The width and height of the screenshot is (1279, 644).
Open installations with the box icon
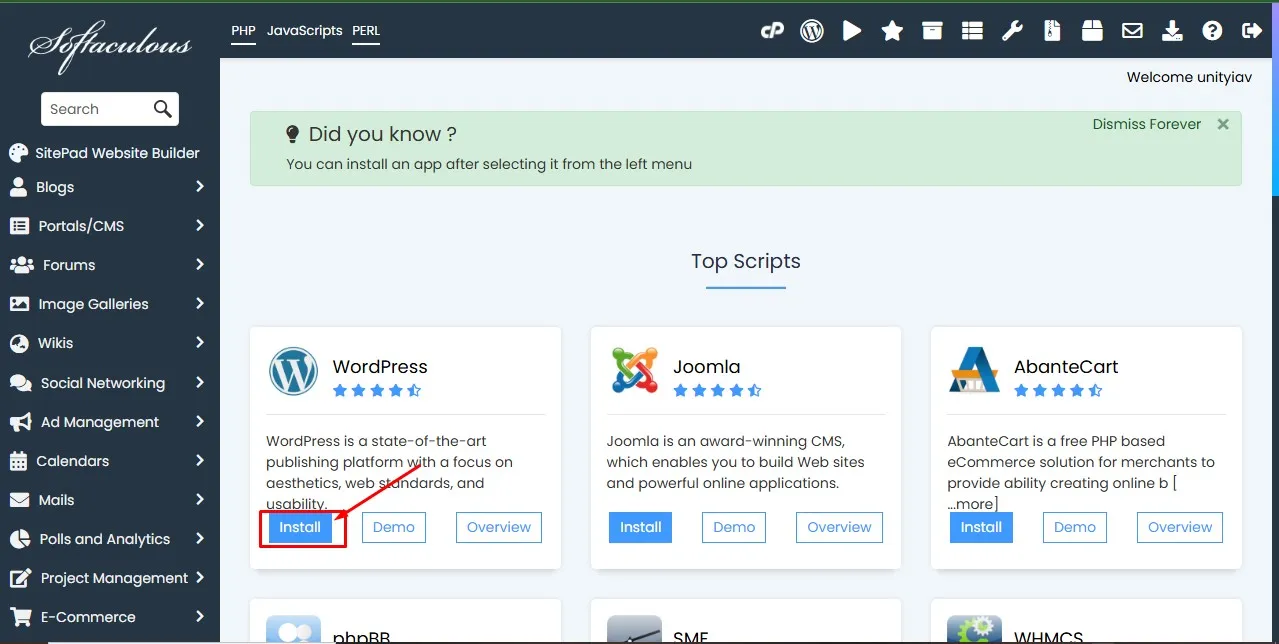click(932, 30)
